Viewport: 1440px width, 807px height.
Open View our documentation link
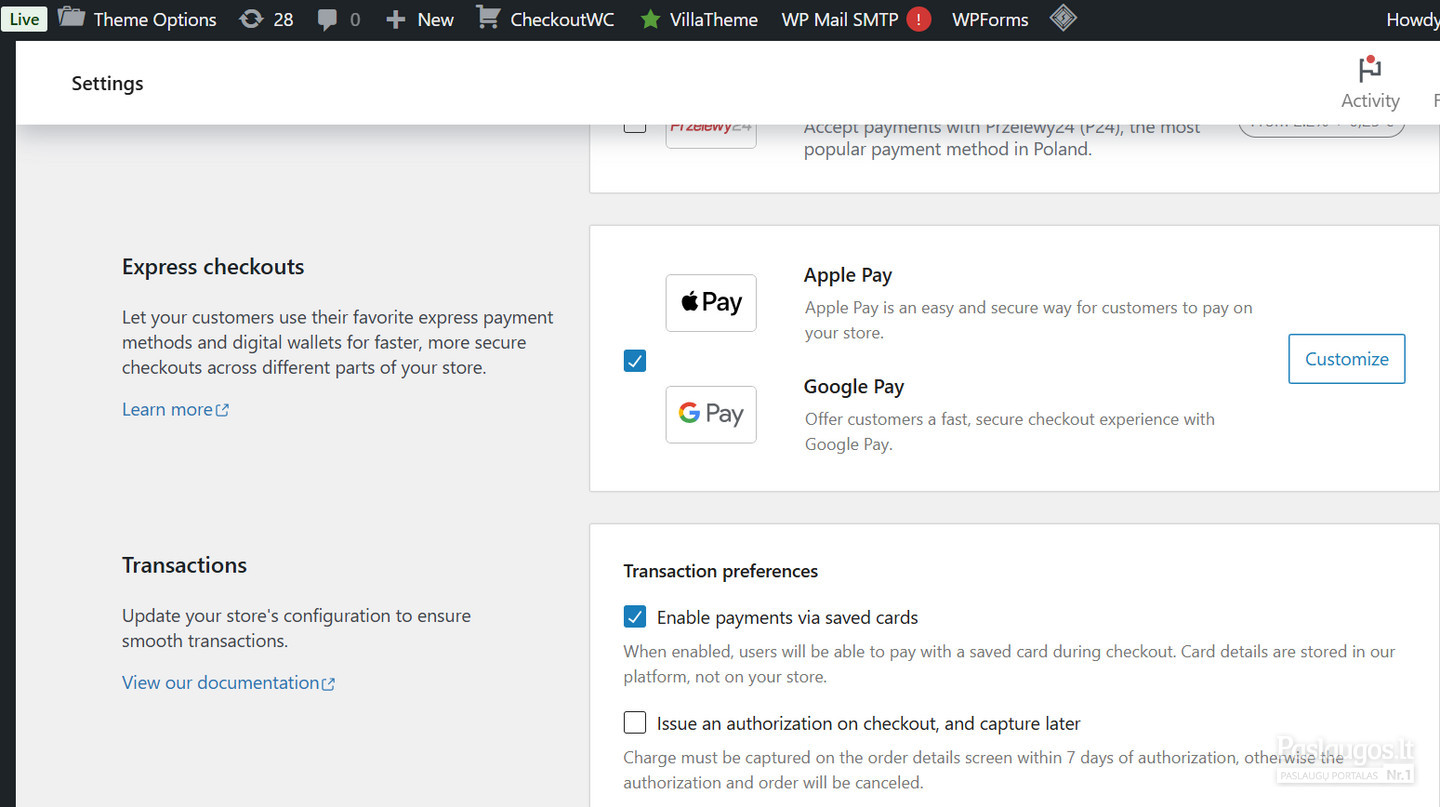(228, 682)
